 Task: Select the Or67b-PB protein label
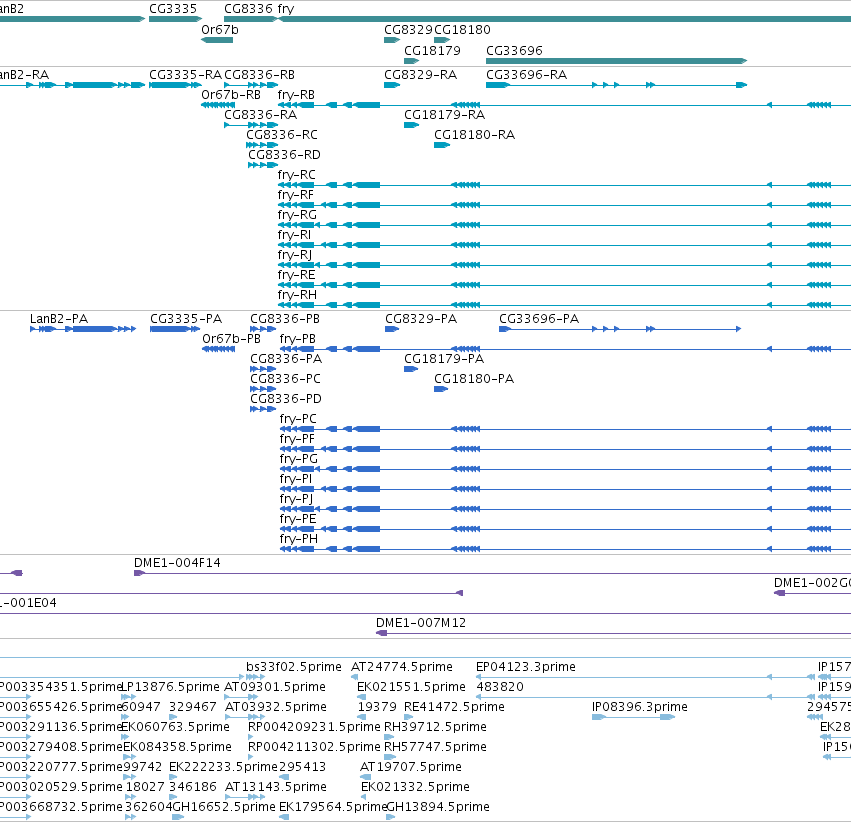(232, 339)
